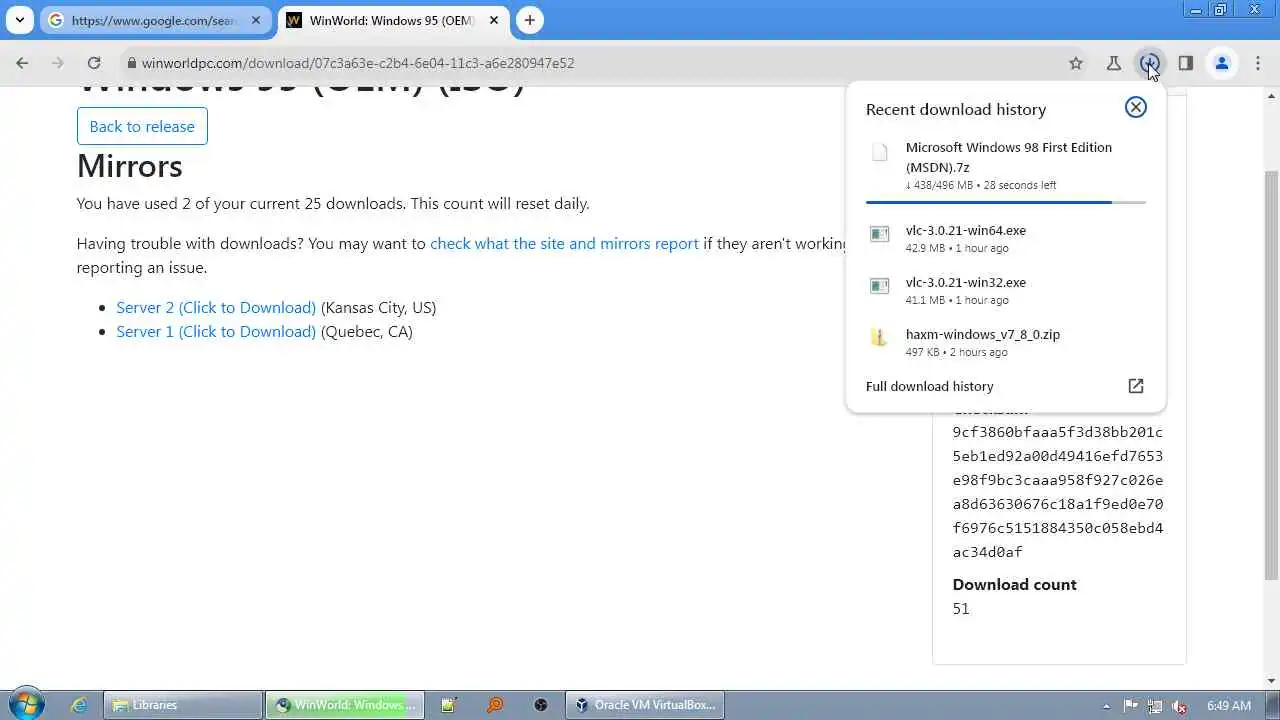Open network tray icon
The image size is (1280, 720).
(x=1155, y=705)
